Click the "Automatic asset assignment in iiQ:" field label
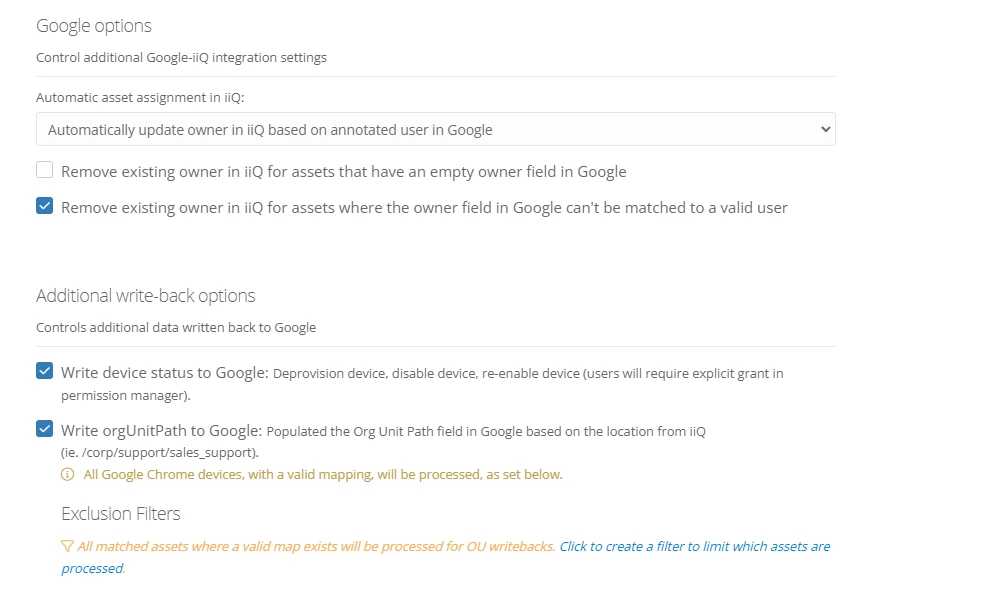This screenshot has height=604, width=984. pyautogui.click(x=140, y=98)
